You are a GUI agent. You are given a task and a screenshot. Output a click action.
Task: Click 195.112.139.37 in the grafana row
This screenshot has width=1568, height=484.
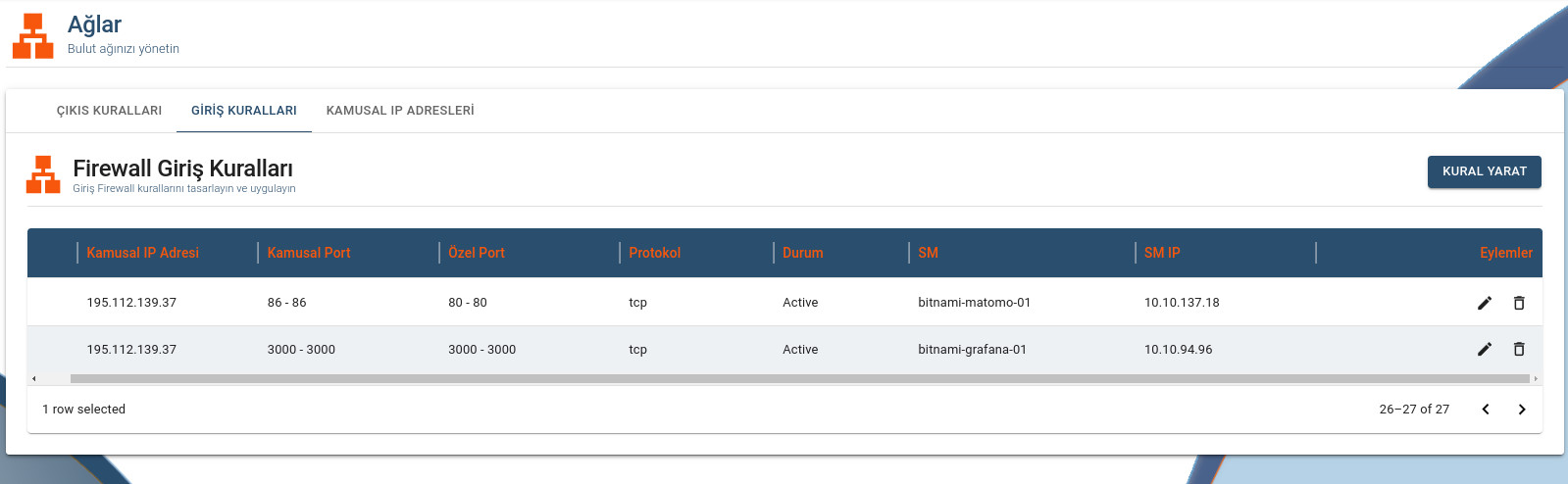coord(131,350)
